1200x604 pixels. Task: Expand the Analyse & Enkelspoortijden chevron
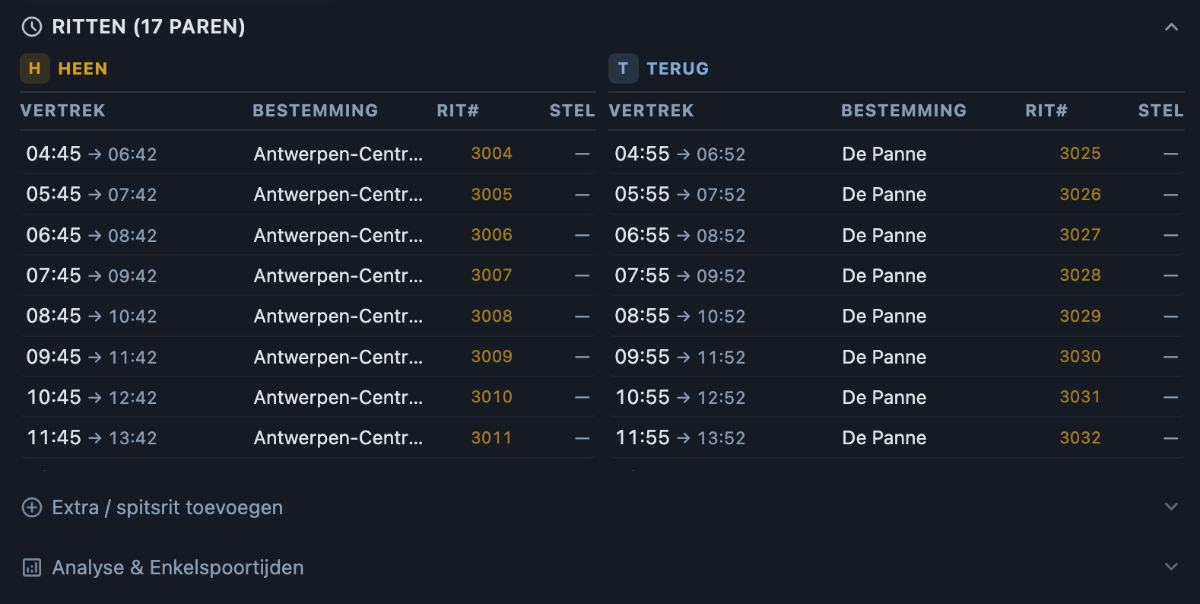click(x=1172, y=567)
